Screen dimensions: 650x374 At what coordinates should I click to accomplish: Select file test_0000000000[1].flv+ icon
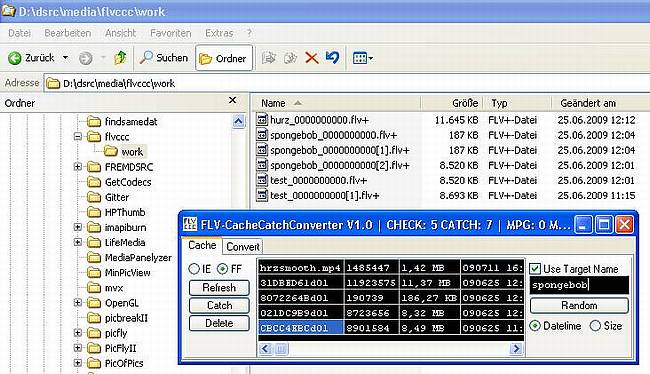click(262, 195)
